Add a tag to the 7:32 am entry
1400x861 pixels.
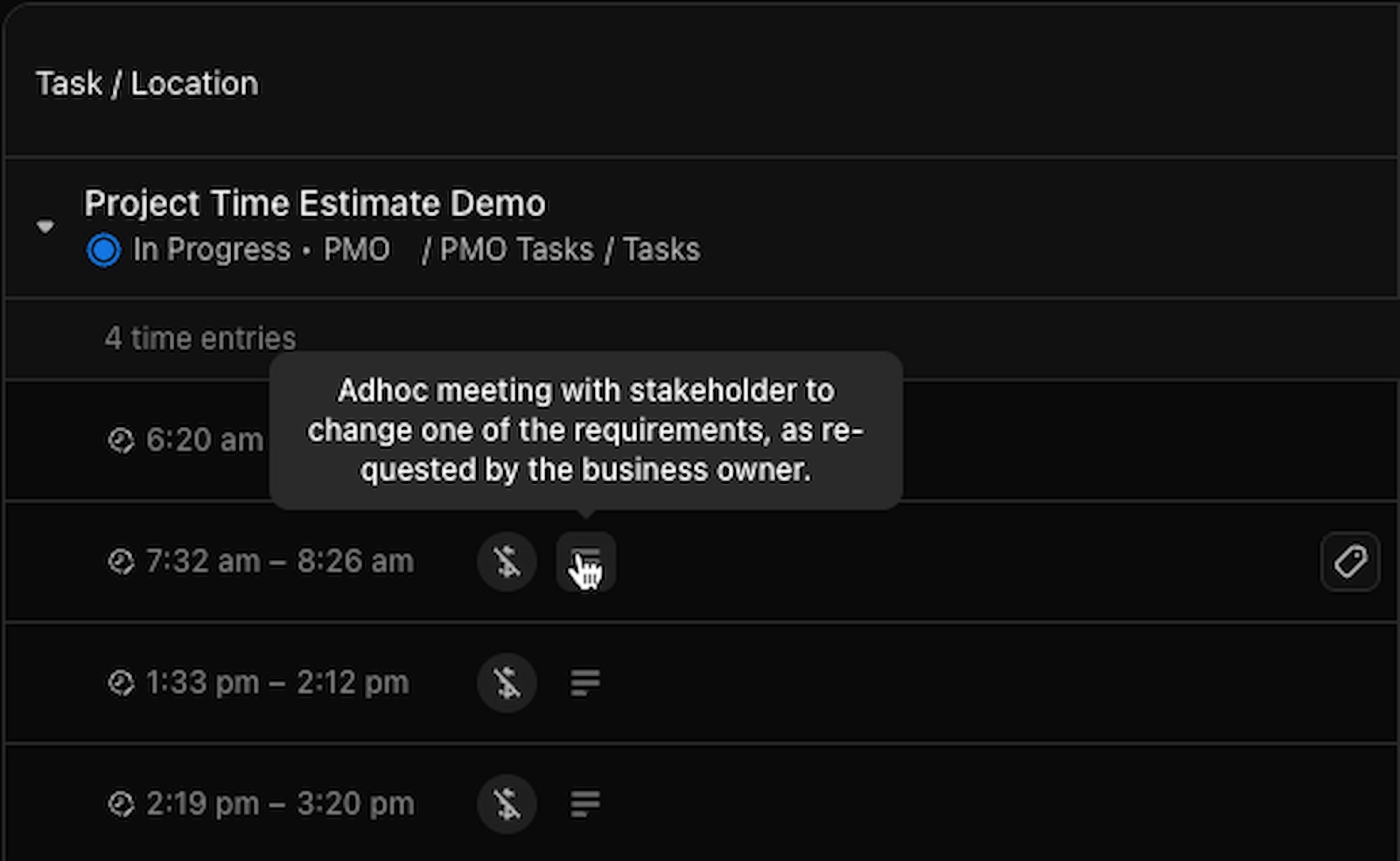coord(1349,562)
